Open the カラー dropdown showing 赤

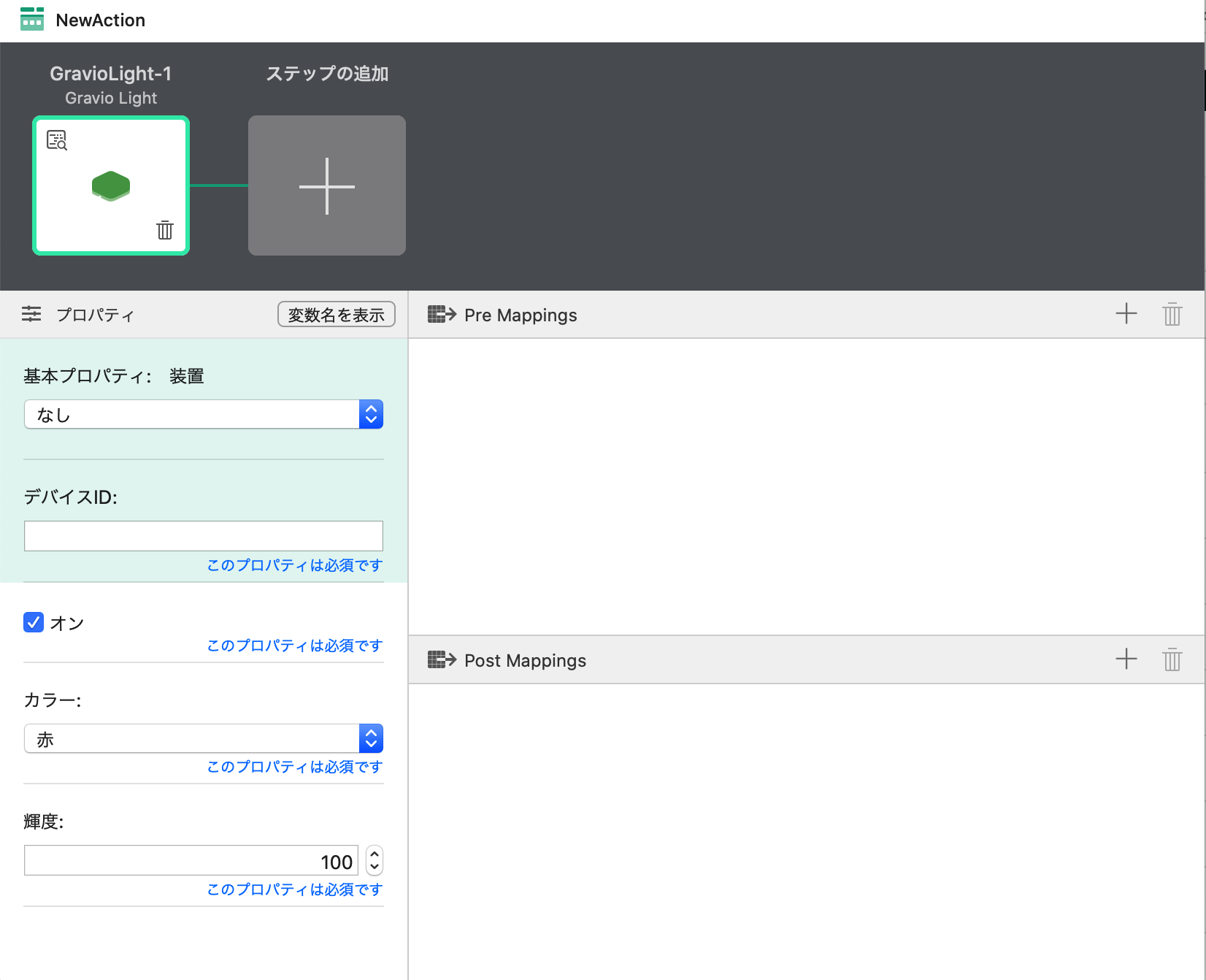tap(204, 739)
